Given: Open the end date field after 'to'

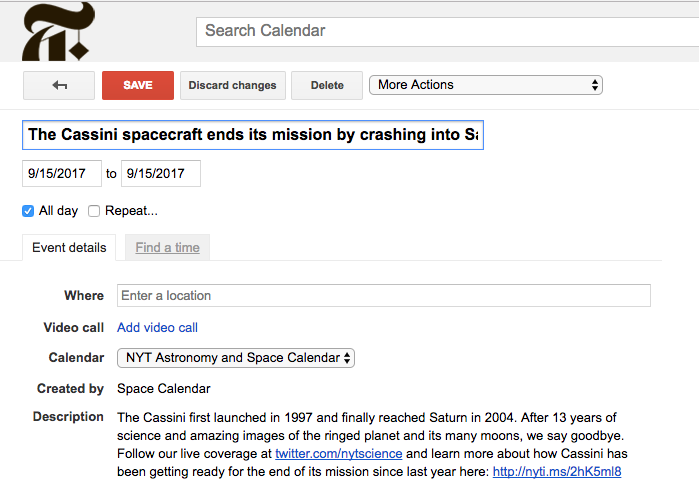Looking at the screenshot, I should point(161,173).
